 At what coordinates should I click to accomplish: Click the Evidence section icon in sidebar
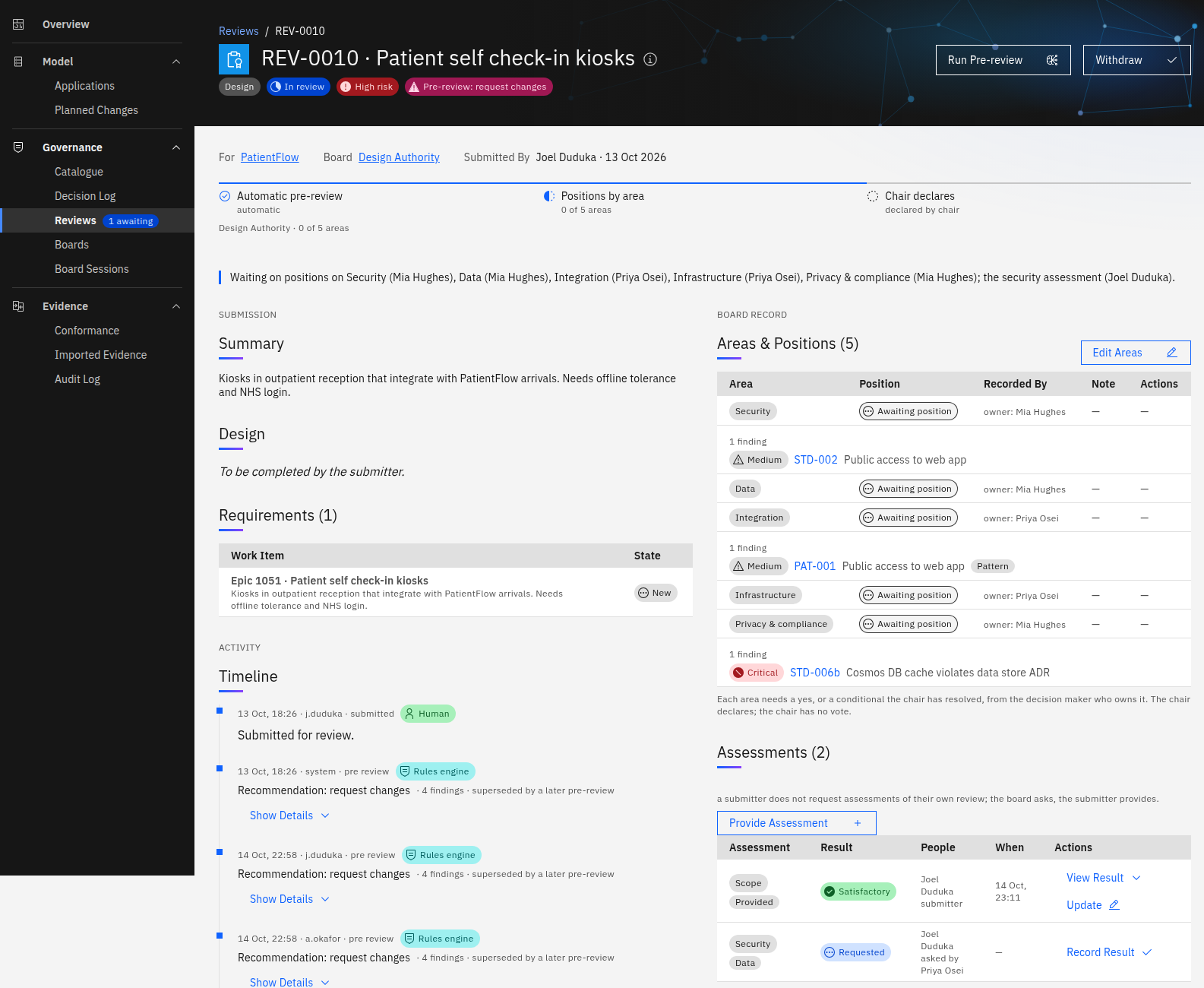coord(18,306)
